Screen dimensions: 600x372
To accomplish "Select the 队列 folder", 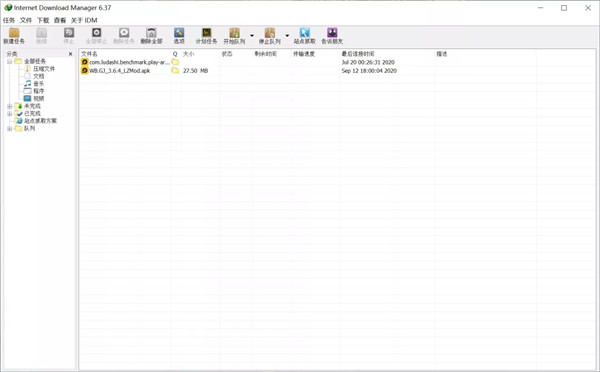I will click(x=29, y=129).
